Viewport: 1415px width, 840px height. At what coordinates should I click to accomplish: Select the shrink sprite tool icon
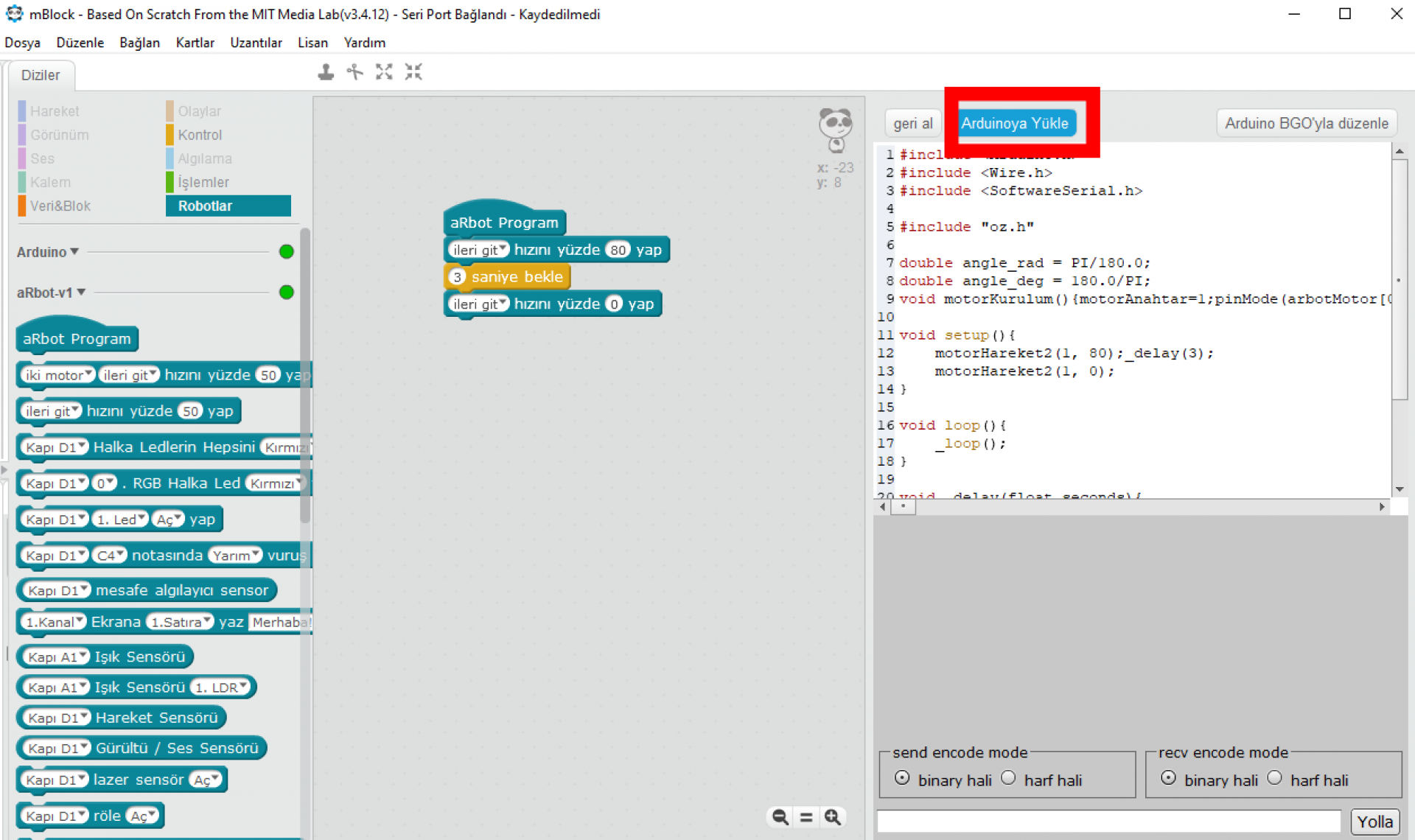coord(413,71)
